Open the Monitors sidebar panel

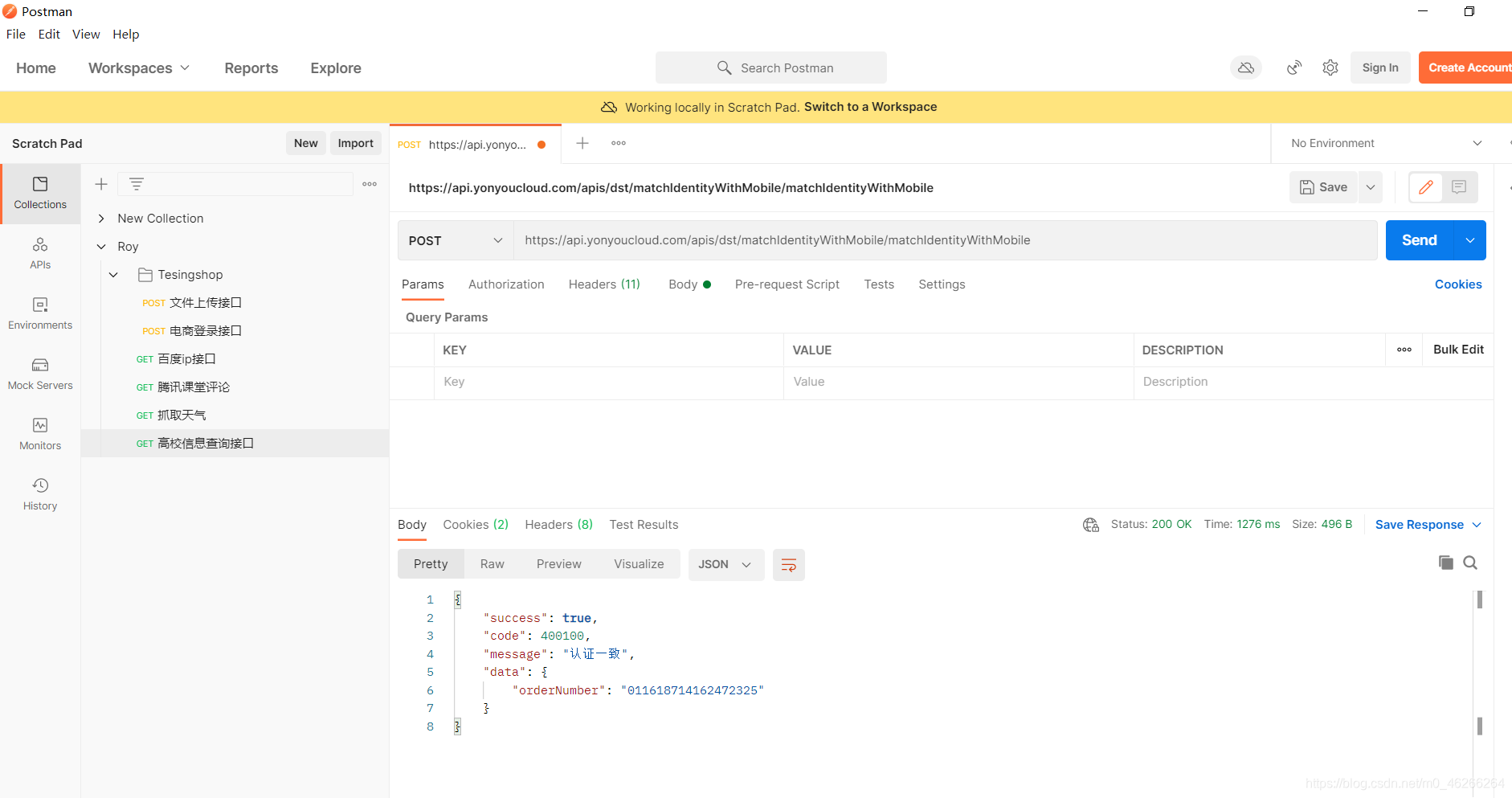click(x=40, y=435)
